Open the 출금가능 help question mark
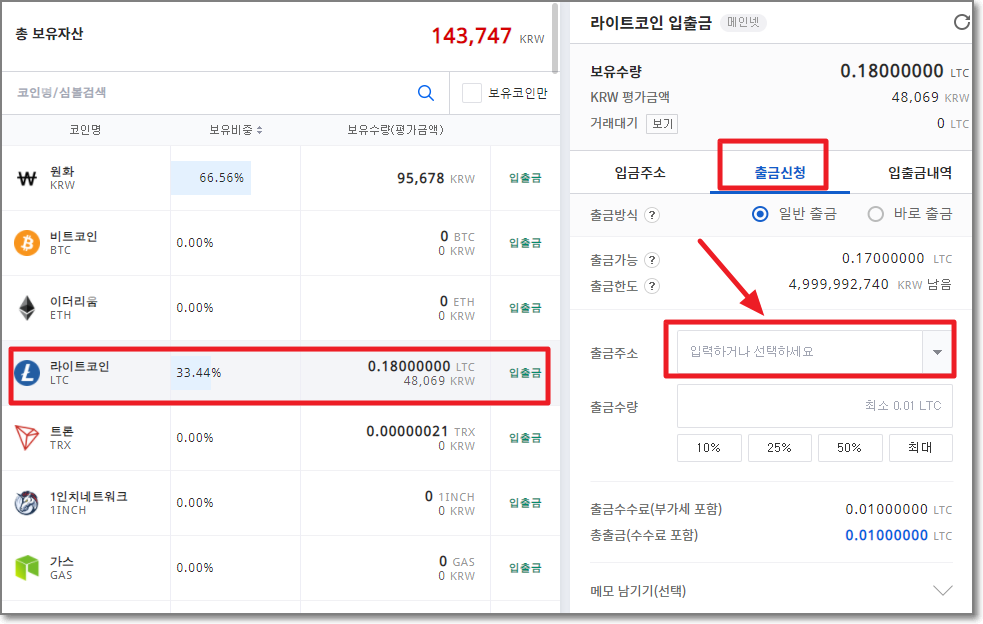This screenshot has height=624, width=983. click(x=652, y=260)
